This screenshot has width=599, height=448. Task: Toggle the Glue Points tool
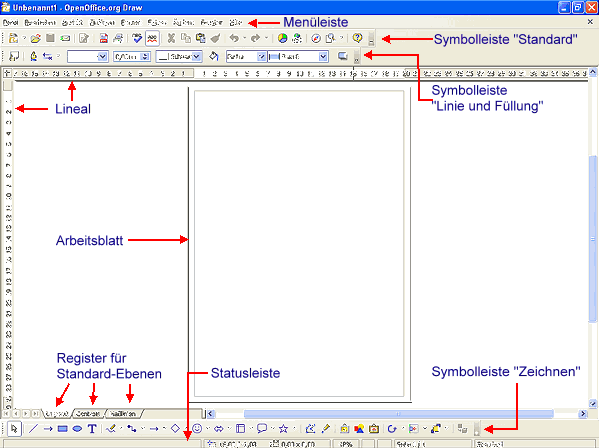point(325,429)
